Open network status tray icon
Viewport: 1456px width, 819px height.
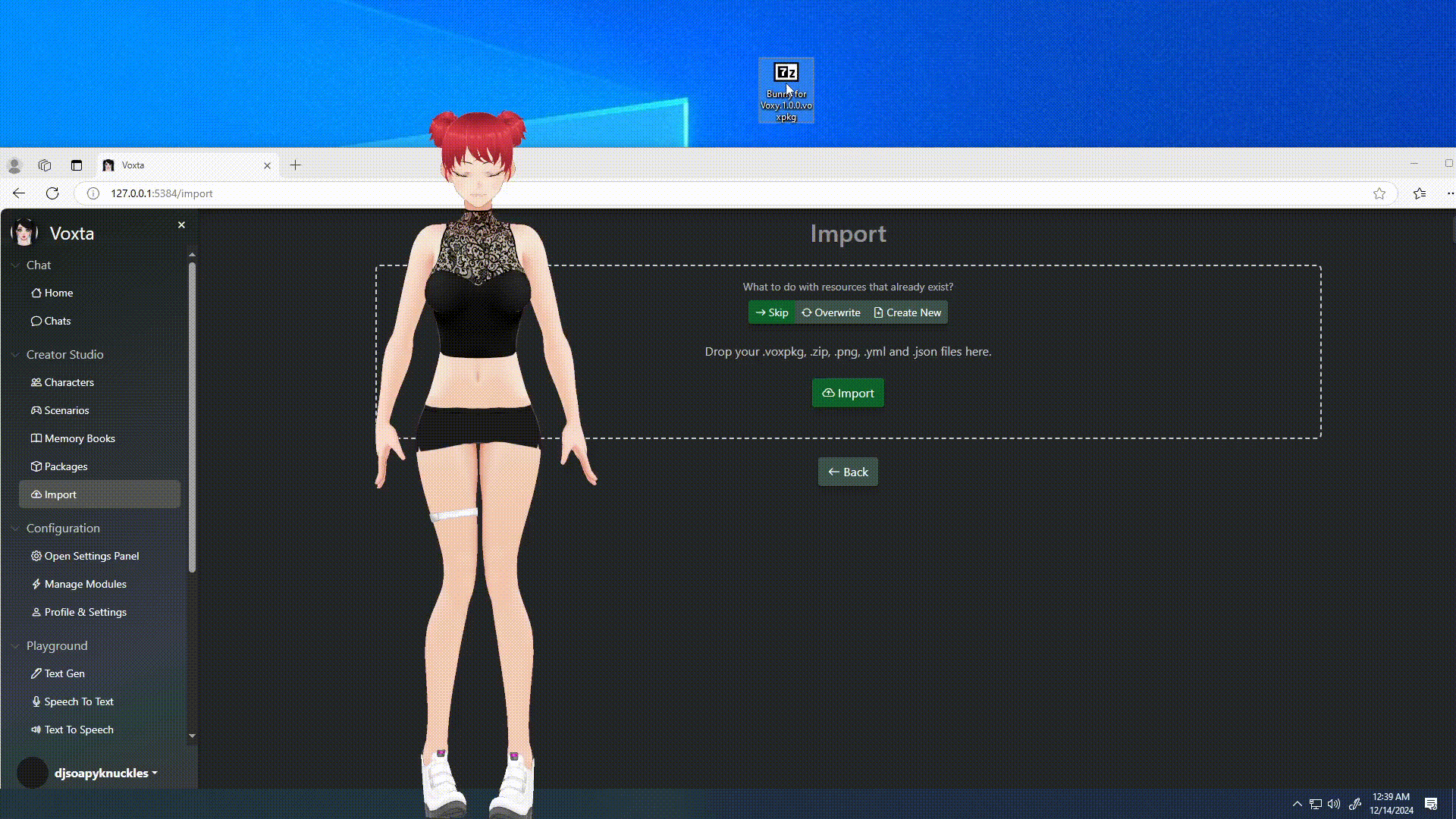point(1316,804)
